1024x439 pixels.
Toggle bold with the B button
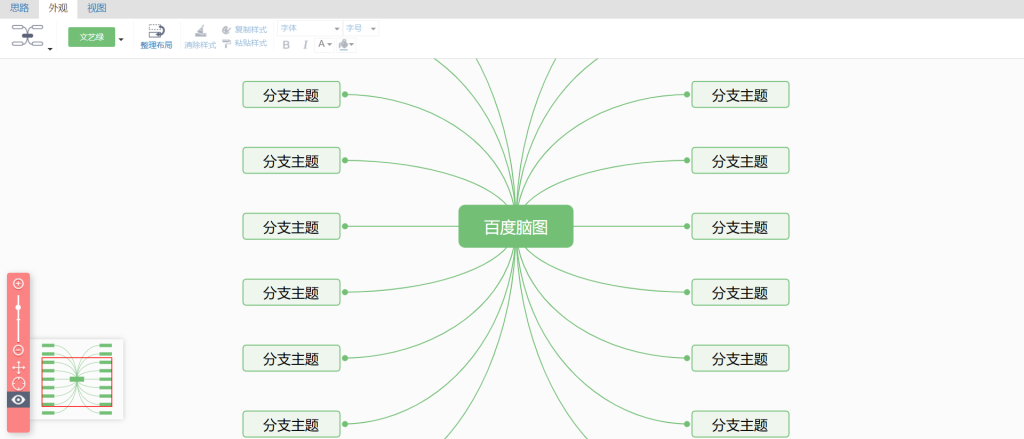click(286, 45)
